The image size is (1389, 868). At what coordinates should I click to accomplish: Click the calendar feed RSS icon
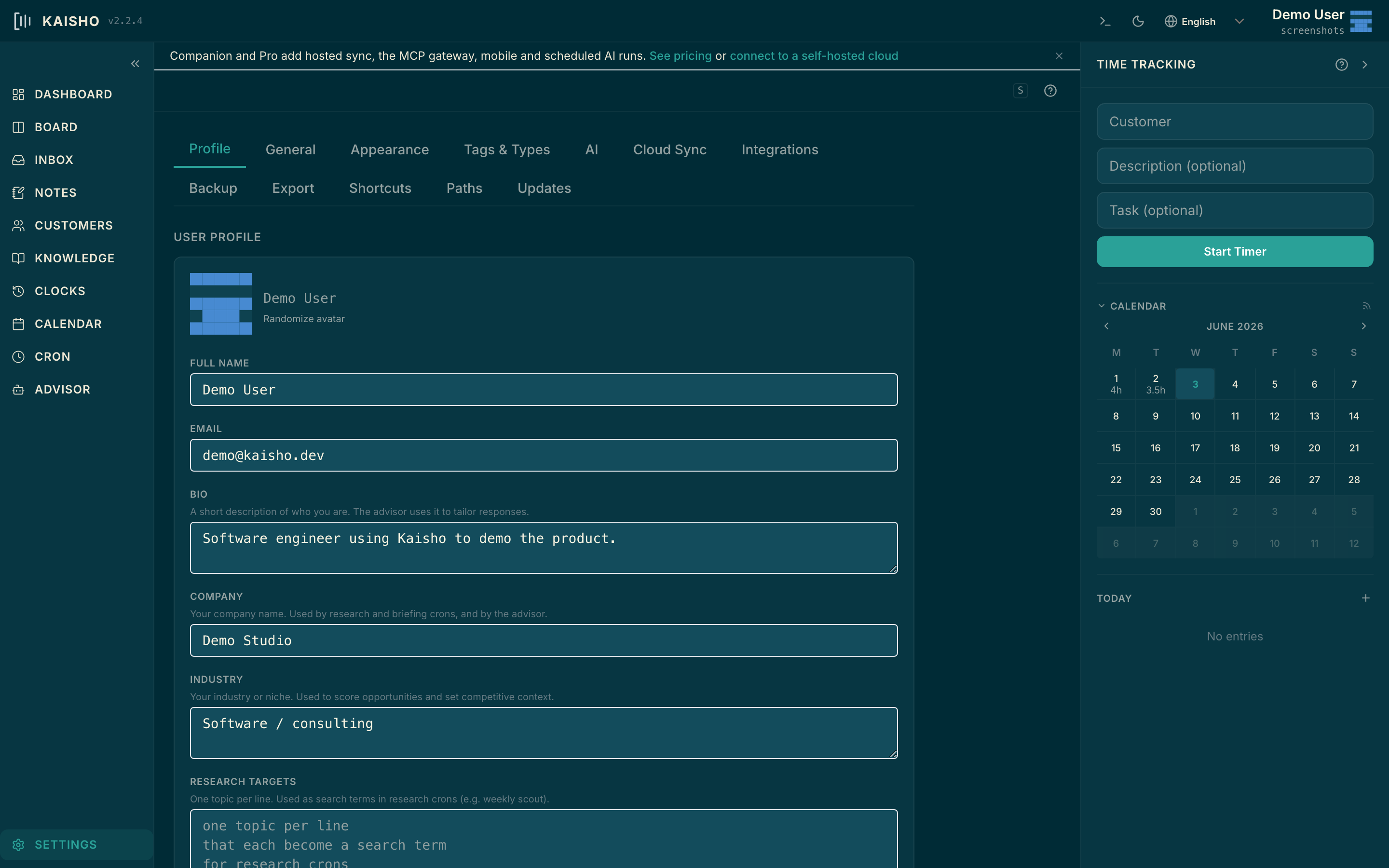click(1366, 306)
